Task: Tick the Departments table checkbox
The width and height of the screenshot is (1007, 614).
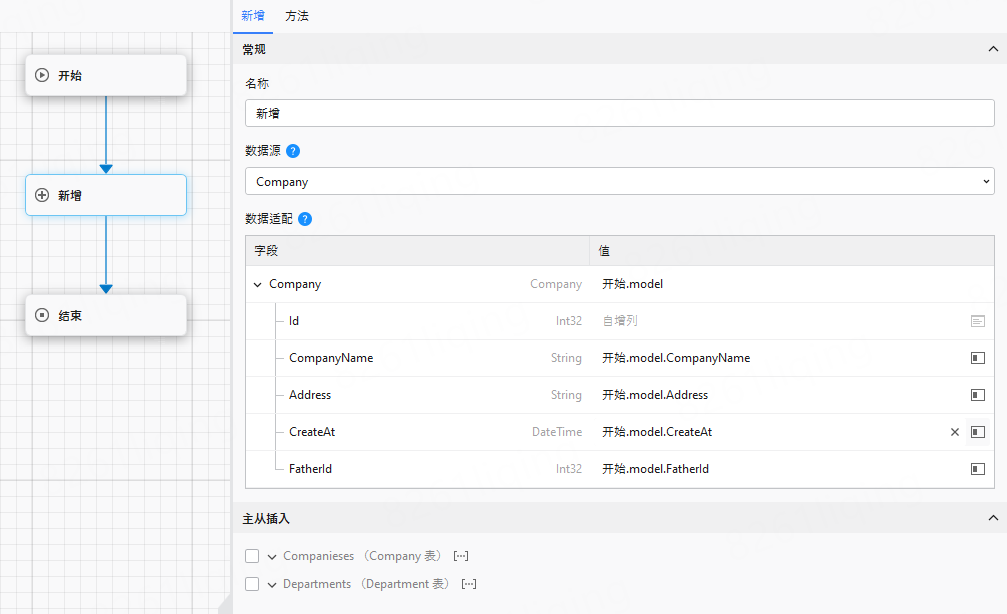Action: click(x=252, y=584)
